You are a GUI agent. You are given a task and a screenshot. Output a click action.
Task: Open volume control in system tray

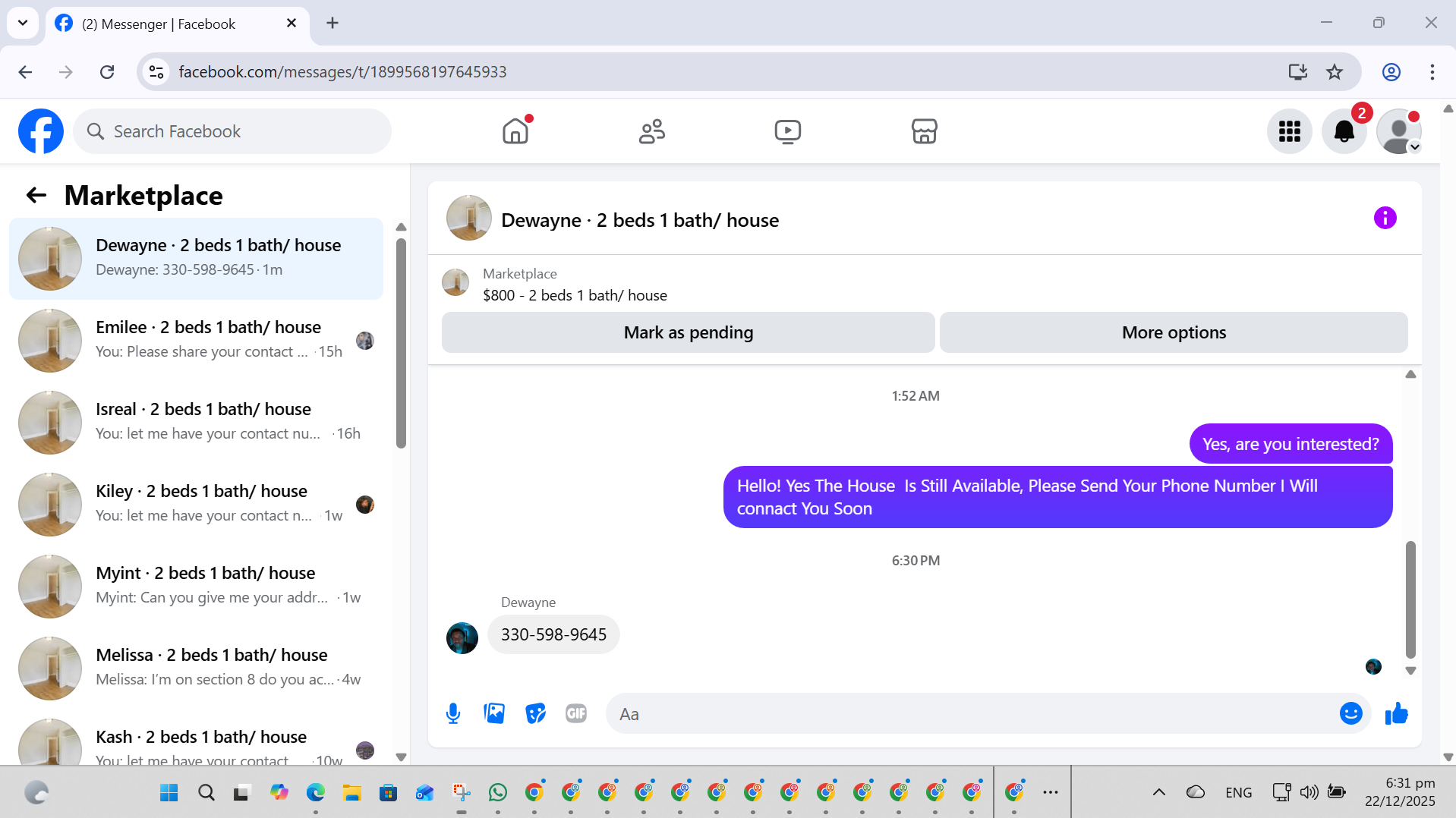[x=1308, y=793]
